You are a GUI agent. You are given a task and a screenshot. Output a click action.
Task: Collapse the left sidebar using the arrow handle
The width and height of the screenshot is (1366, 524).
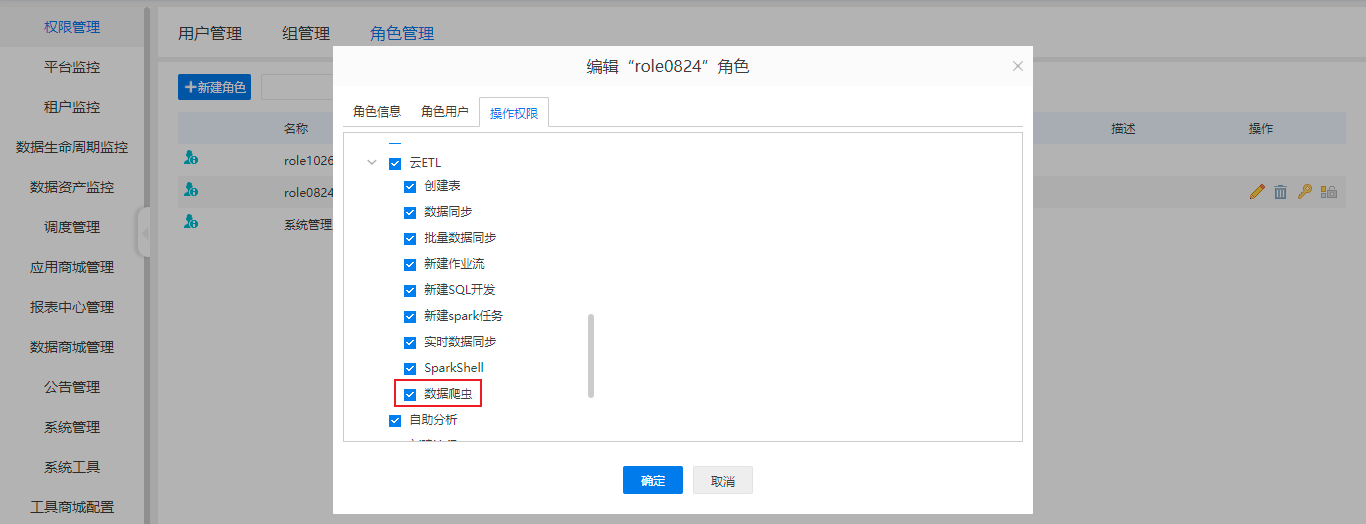144,232
